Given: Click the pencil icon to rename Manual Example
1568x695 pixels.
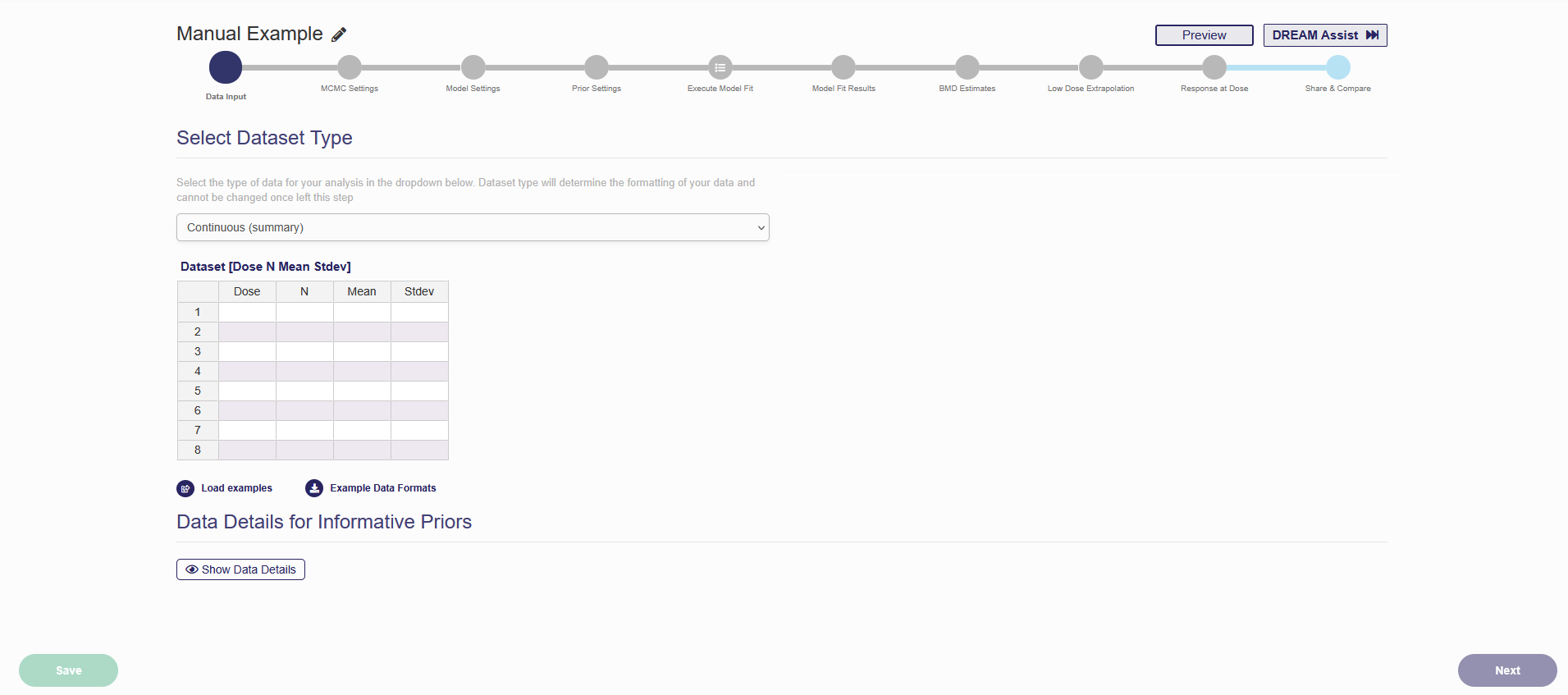Looking at the screenshot, I should pos(339,34).
